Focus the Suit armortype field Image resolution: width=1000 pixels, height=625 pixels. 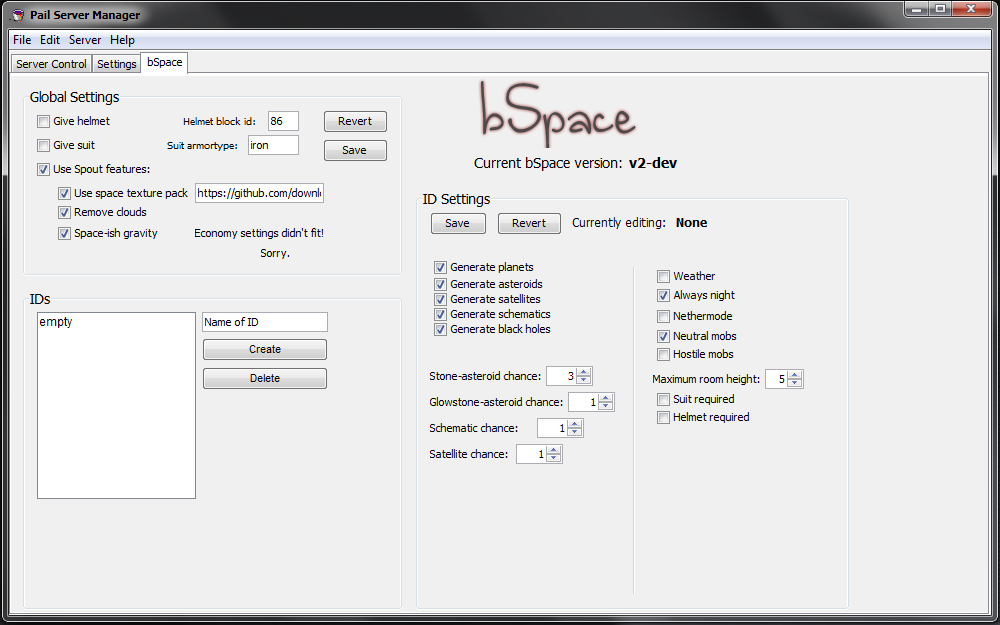tap(274, 145)
